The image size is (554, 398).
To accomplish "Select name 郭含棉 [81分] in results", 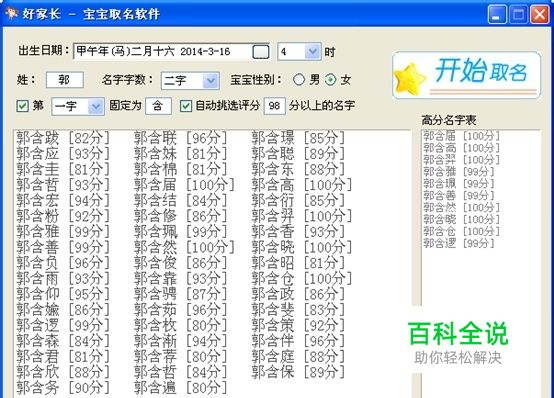I will tap(181, 169).
